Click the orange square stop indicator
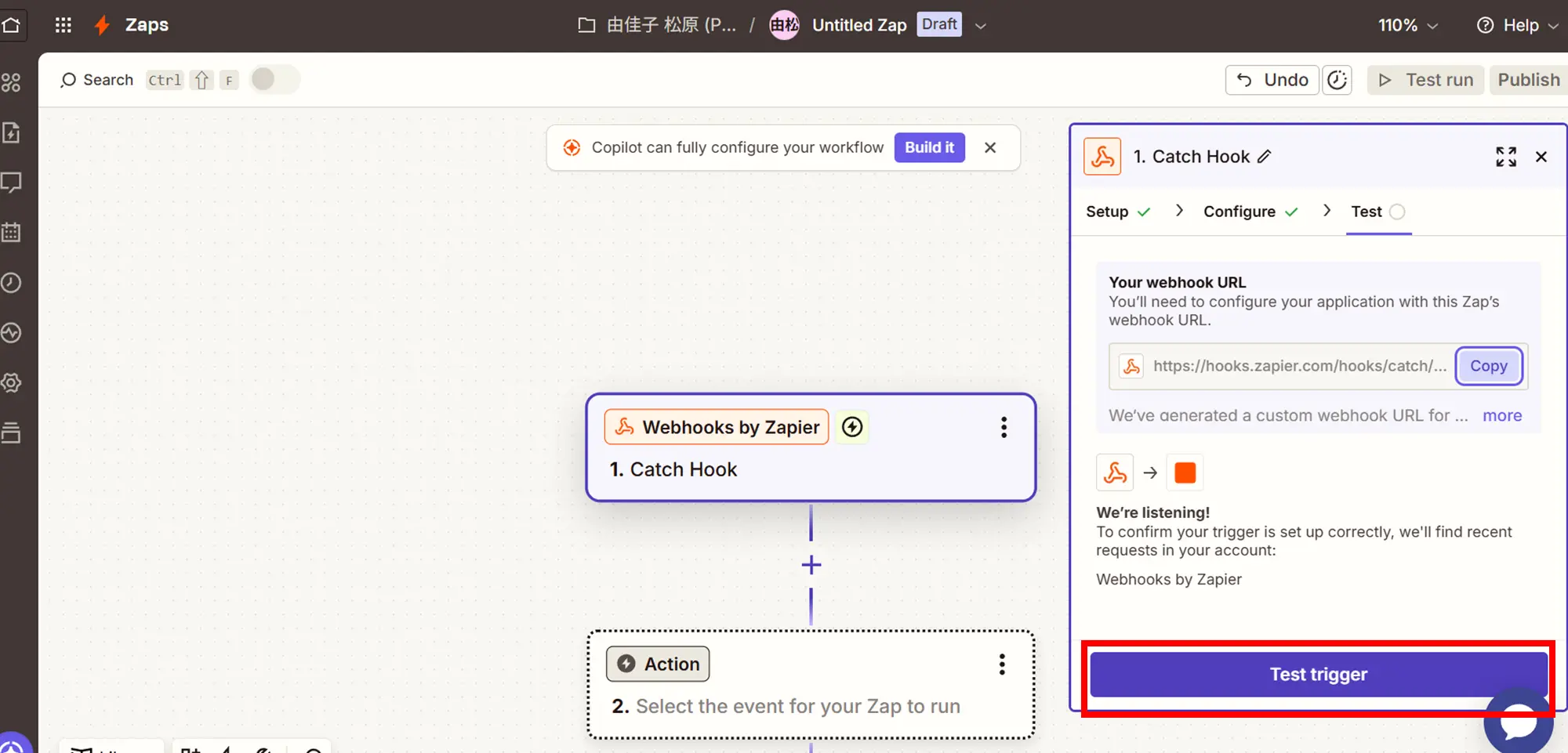Image resolution: width=1568 pixels, height=753 pixels. click(1185, 472)
